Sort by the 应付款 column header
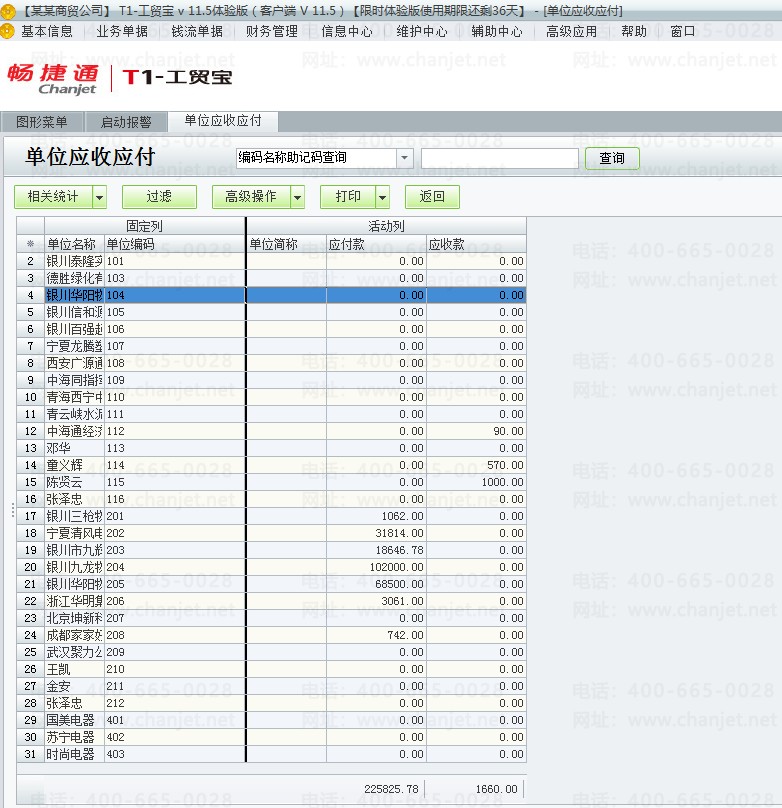The width and height of the screenshot is (782, 808). [377, 244]
